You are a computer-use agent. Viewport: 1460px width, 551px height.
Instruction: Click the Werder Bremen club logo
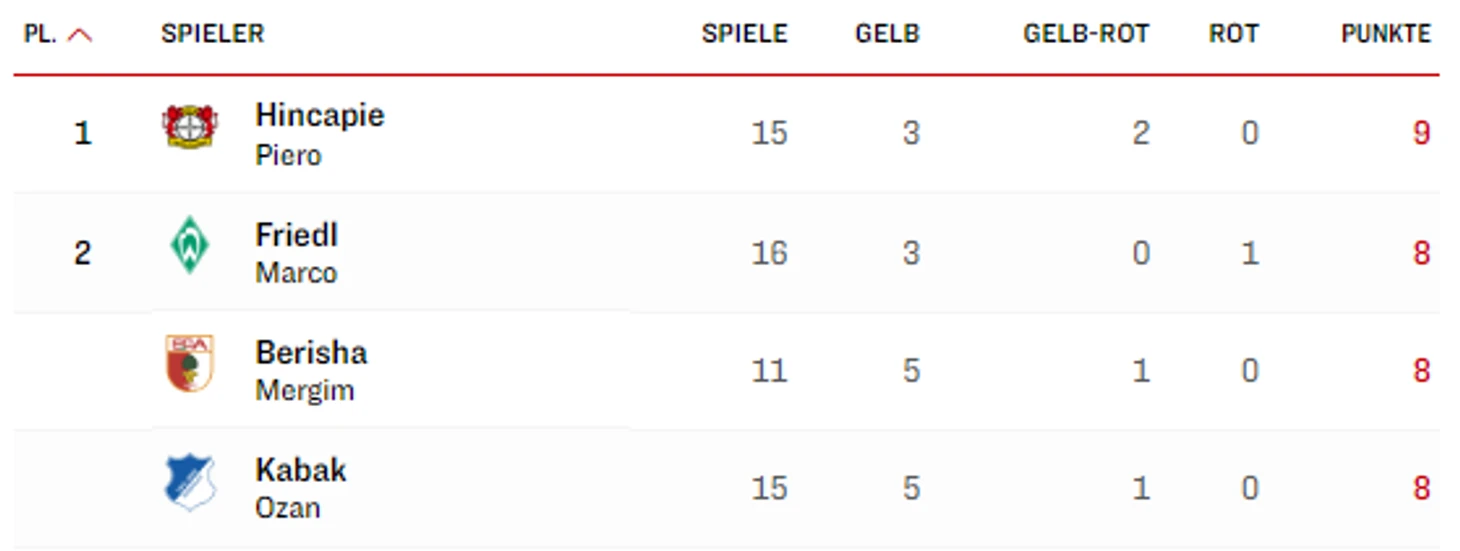point(189,245)
